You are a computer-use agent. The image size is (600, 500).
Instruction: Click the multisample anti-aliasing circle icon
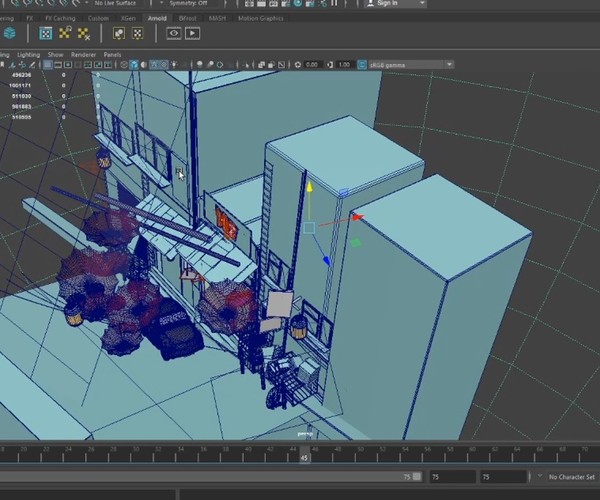220,65
